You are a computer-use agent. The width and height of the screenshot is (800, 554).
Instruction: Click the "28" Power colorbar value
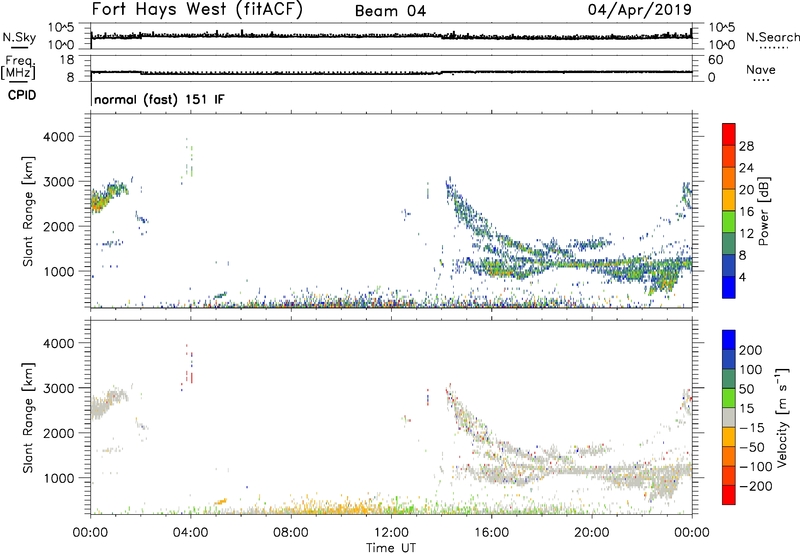tap(746, 146)
